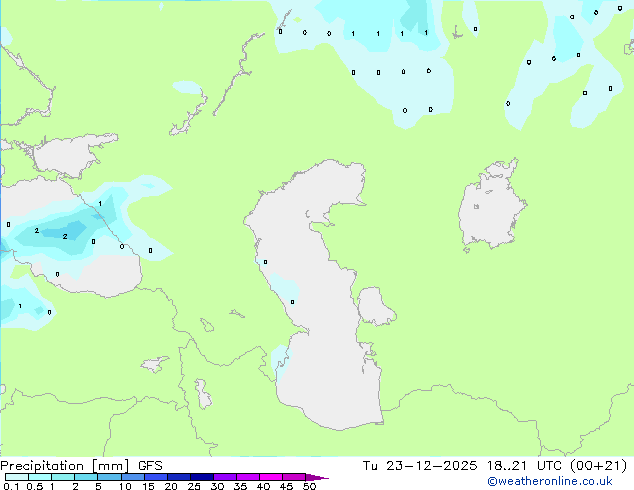The image size is (634, 490).
Task: Click the 15–20 mm legend swatch
Action: pyautogui.click(x=155, y=477)
